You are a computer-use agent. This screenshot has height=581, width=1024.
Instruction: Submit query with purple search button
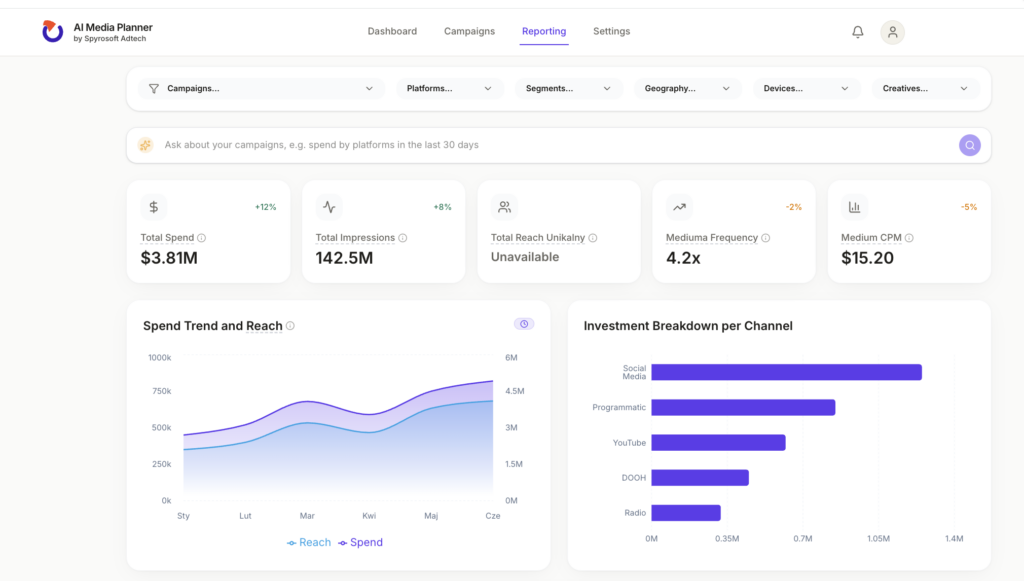969,146
